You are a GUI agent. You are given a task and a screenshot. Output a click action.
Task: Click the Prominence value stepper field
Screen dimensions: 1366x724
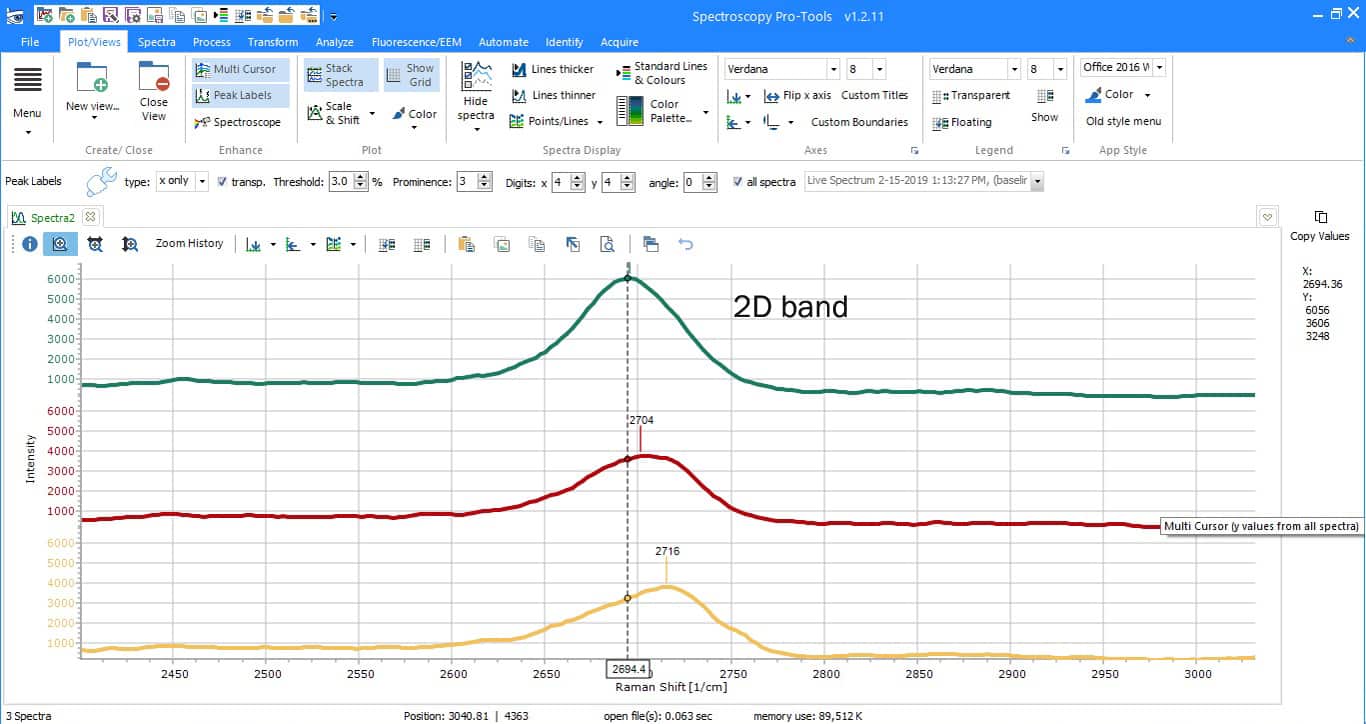coord(474,182)
